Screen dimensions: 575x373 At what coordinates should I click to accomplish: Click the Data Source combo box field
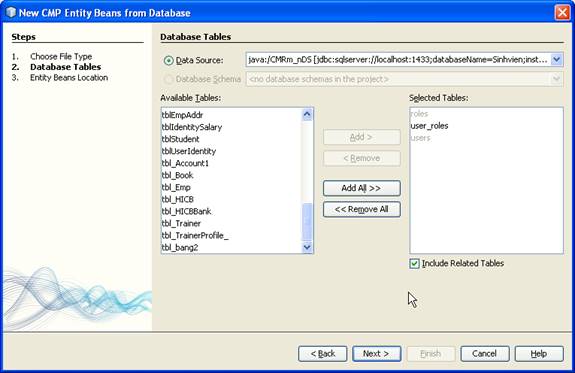(404, 59)
